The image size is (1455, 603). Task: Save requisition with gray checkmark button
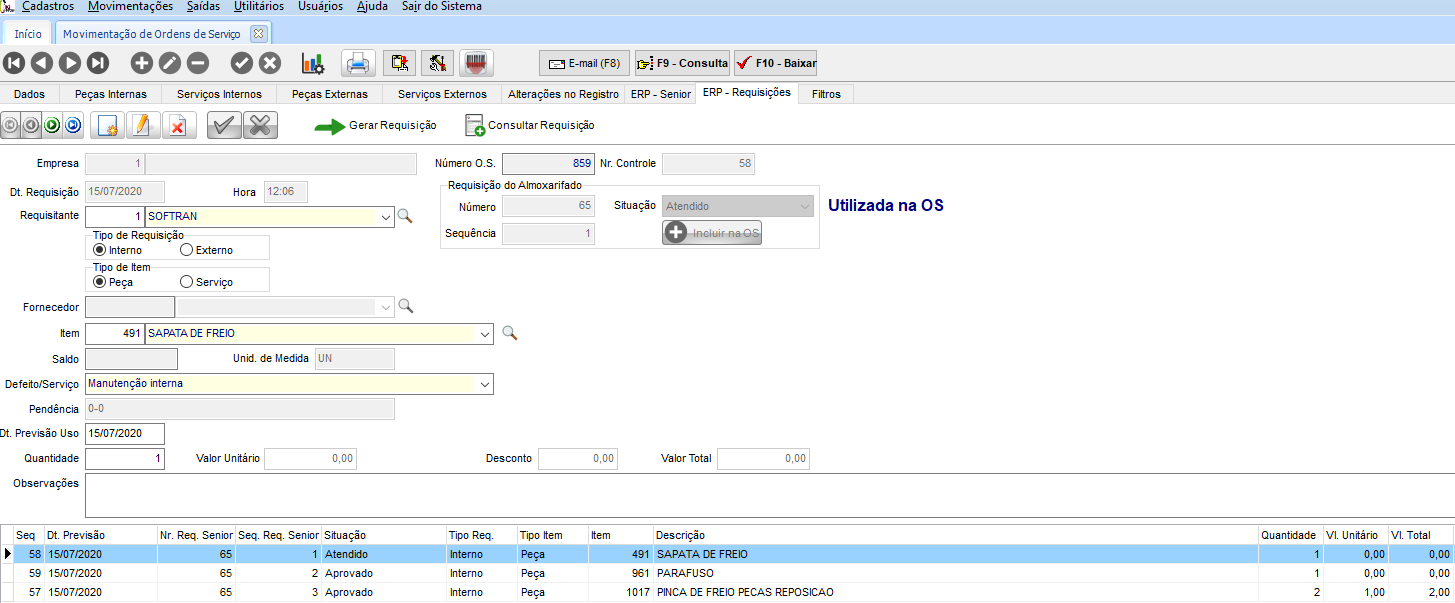224,125
